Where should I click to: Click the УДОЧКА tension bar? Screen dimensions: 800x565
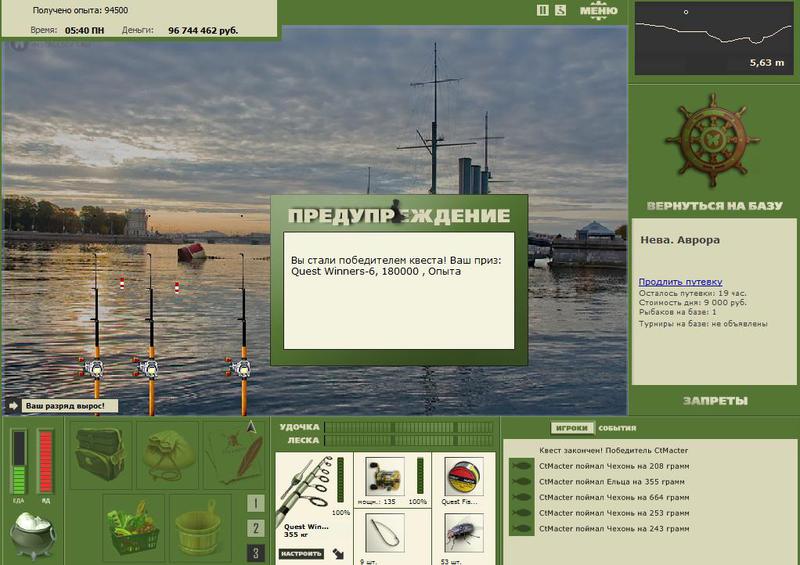click(x=409, y=427)
